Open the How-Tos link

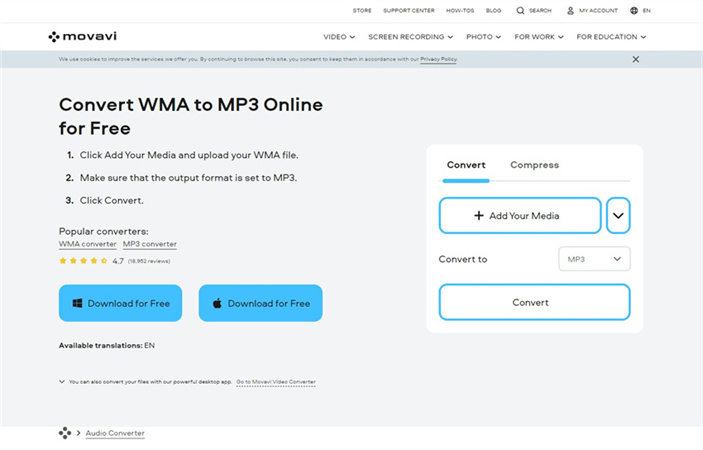tap(460, 10)
